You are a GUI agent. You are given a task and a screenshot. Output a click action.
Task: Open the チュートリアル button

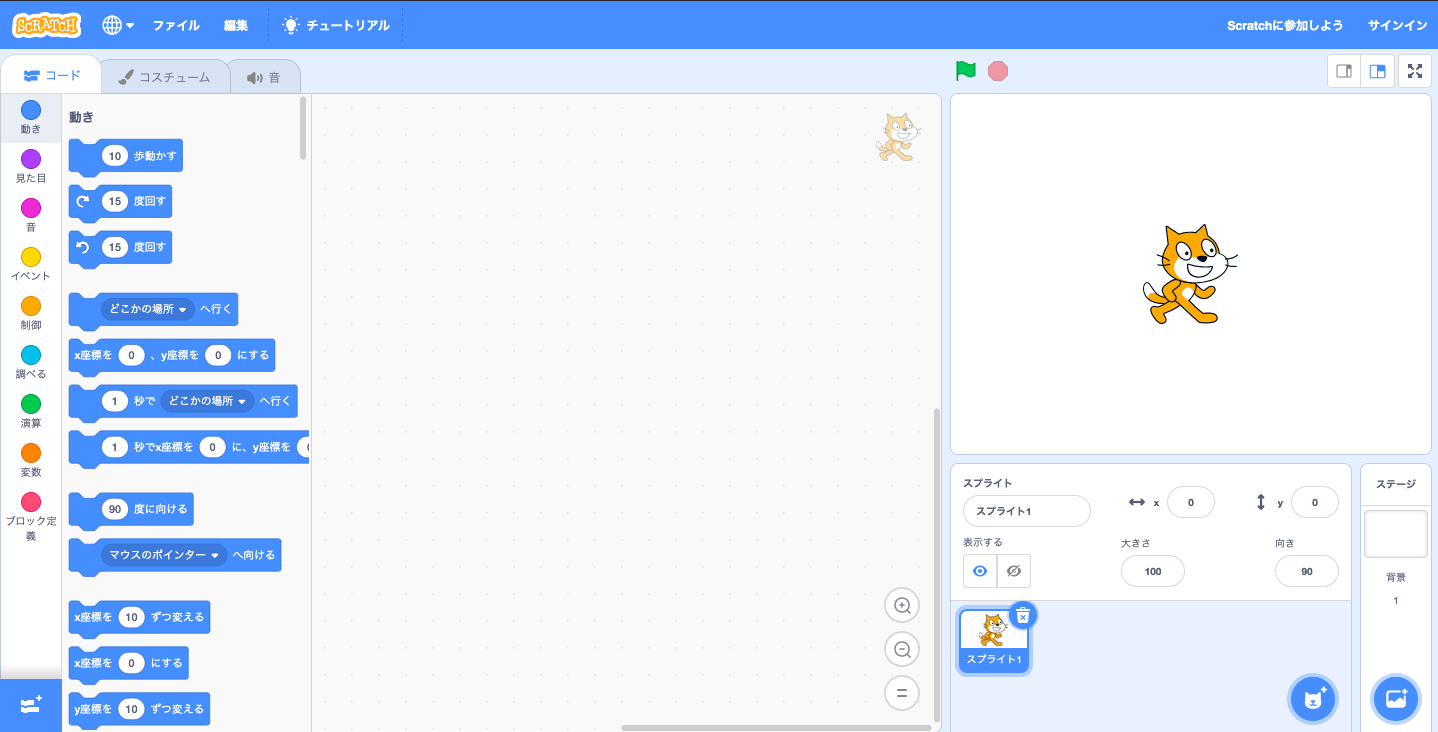click(336, 25)
